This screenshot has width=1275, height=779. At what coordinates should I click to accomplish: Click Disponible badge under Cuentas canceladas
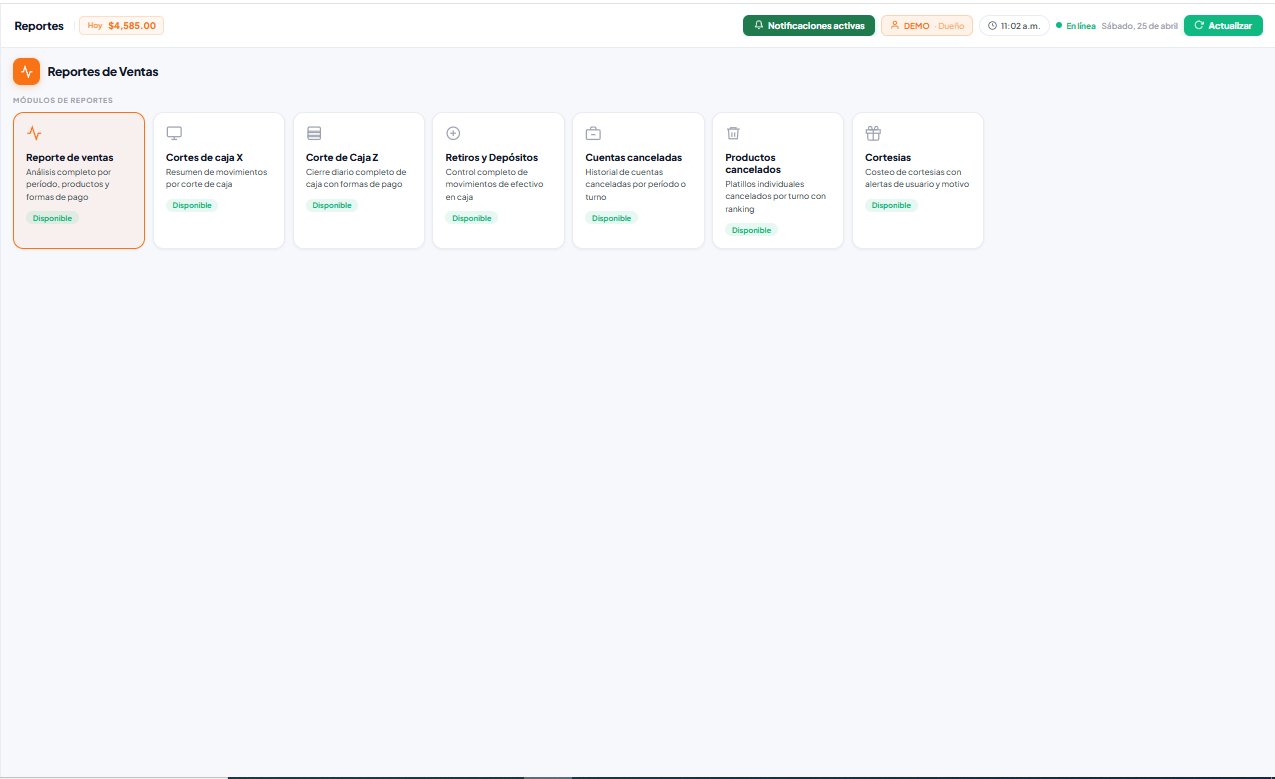tap(611, 218)
